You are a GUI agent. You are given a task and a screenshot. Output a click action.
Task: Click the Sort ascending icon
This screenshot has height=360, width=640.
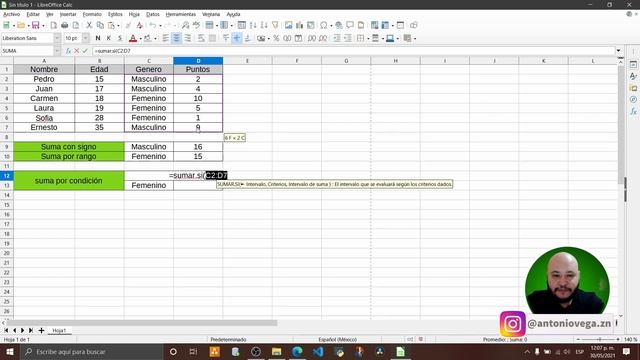(x=253, y=25)
